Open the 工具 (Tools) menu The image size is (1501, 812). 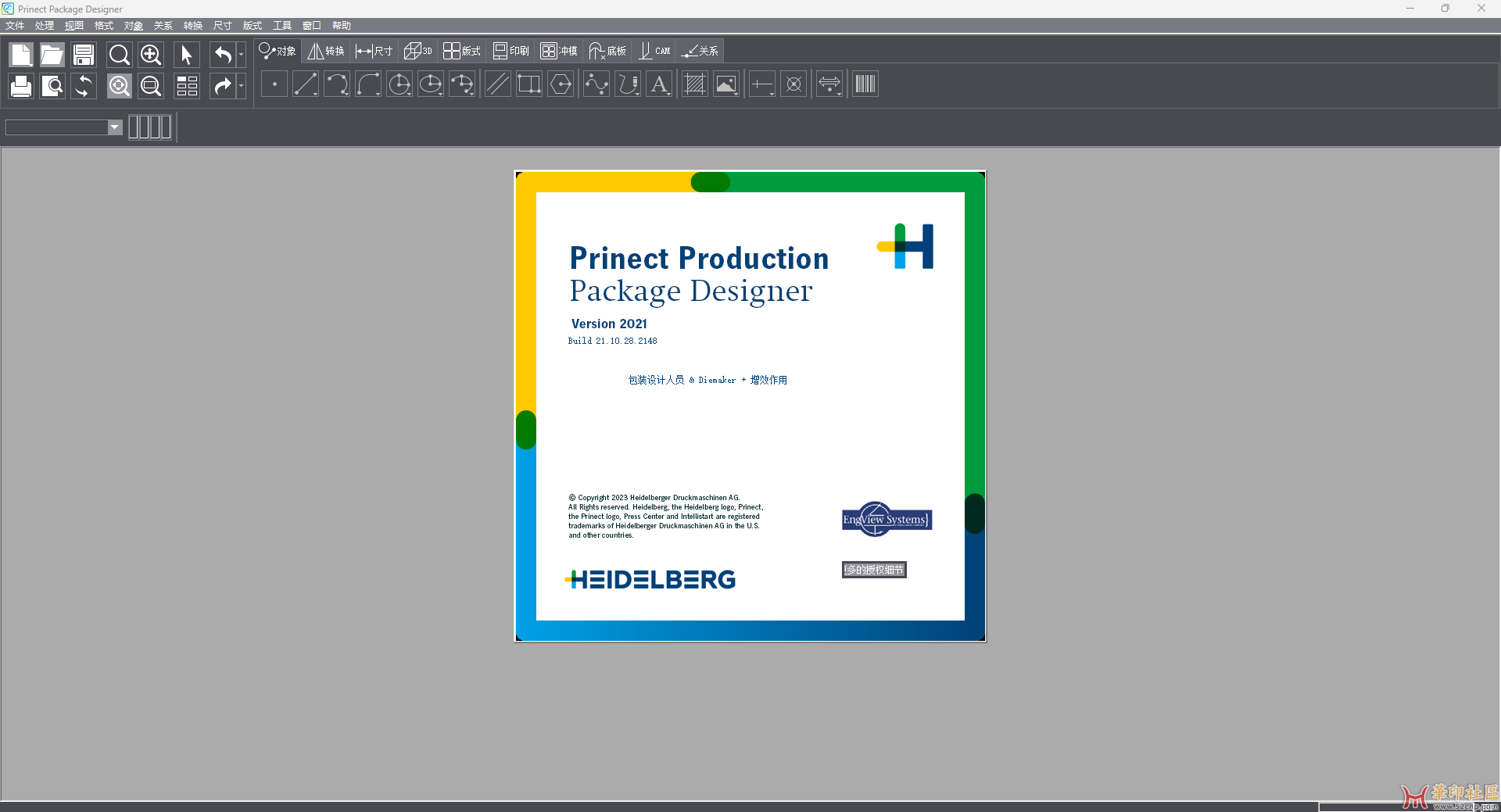click(x=282, y=26)
